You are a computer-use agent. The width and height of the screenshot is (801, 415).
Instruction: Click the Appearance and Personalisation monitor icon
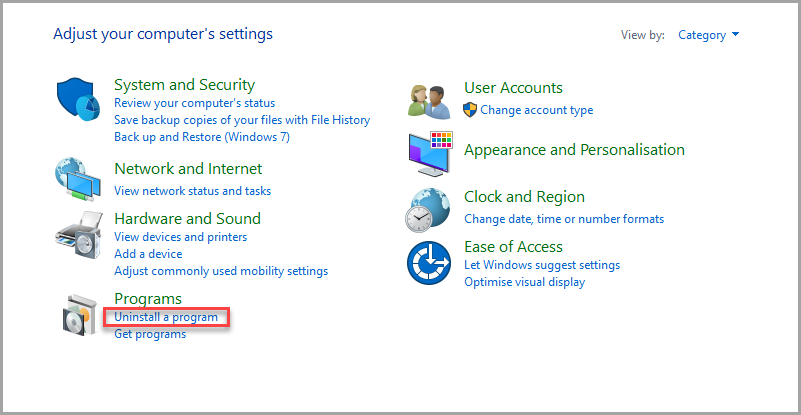430,153
